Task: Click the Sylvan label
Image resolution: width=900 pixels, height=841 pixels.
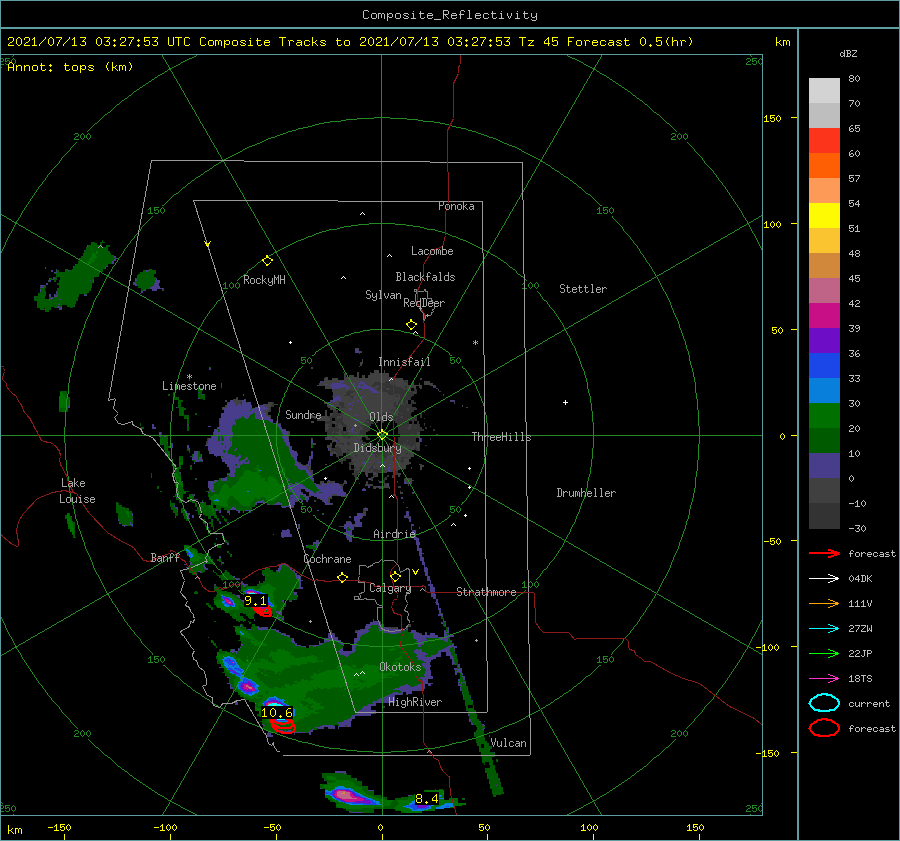Action: click(383, 295)
